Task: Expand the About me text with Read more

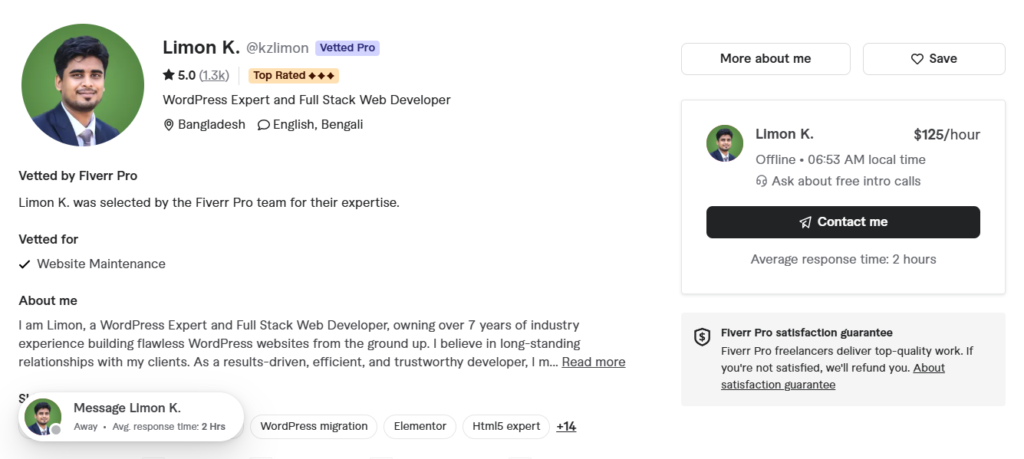Action: (x=593, y=362)
